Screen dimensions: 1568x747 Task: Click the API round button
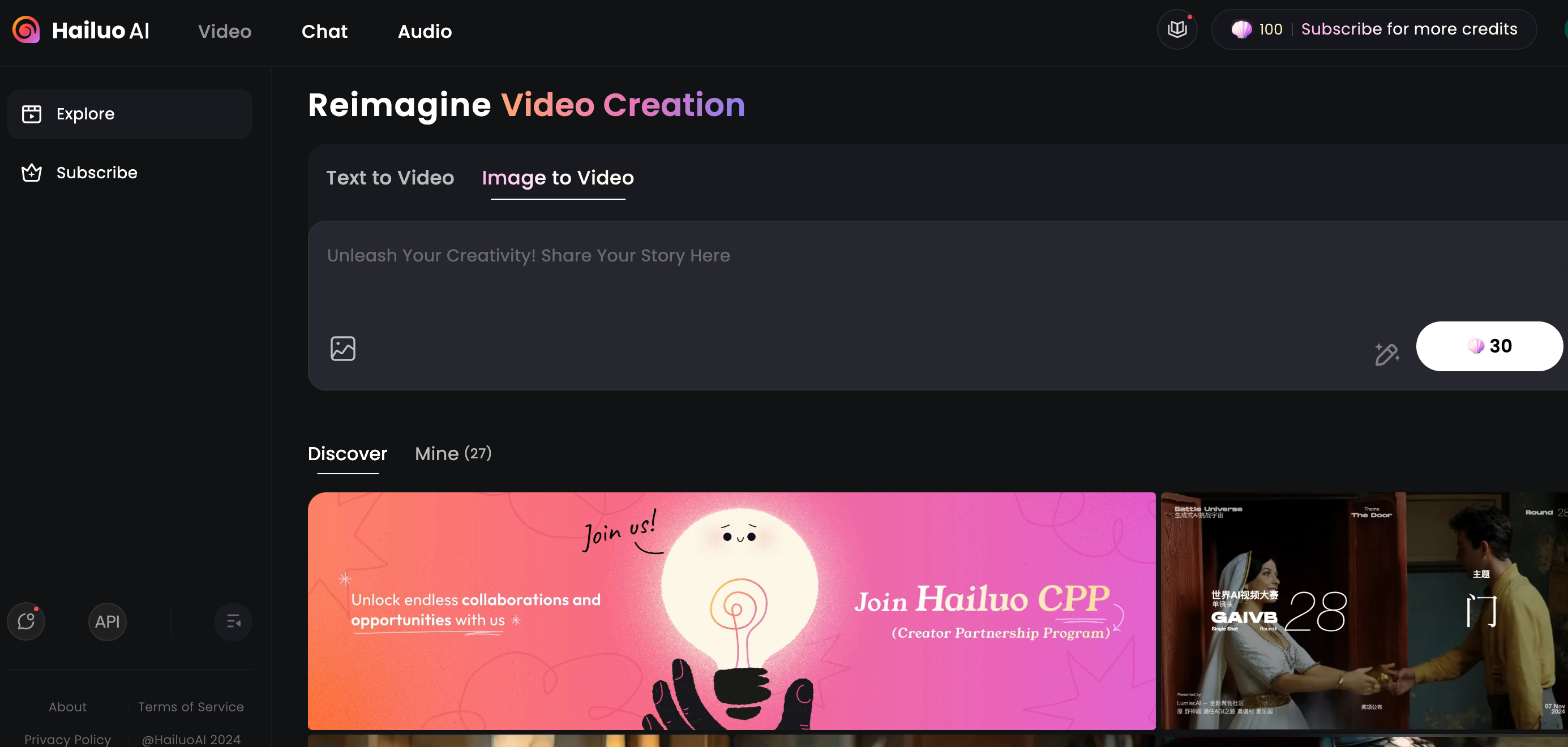point(107,621)
